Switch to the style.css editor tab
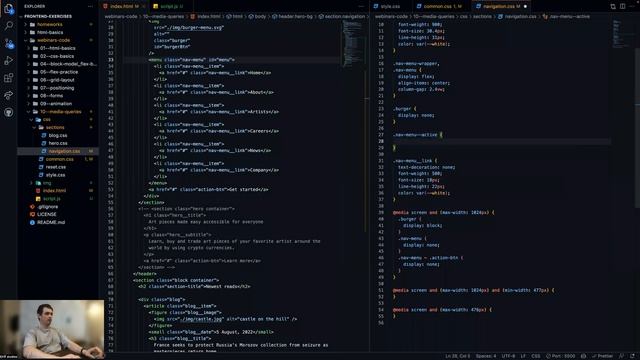The width and height of the screenshot is (640, 360). coord(390,6)
